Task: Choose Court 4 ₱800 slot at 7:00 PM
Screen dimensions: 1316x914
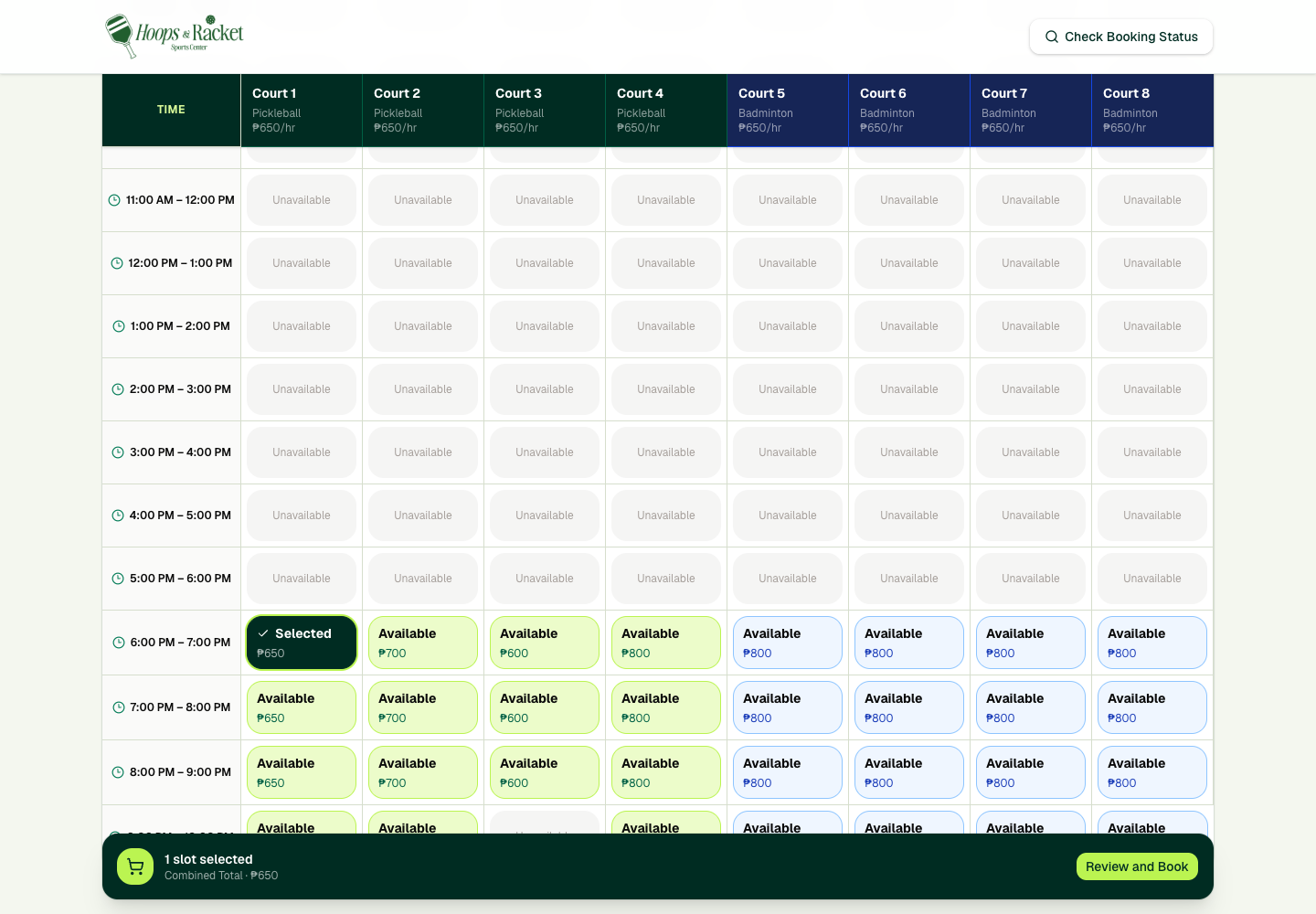Action: [666, 707]
